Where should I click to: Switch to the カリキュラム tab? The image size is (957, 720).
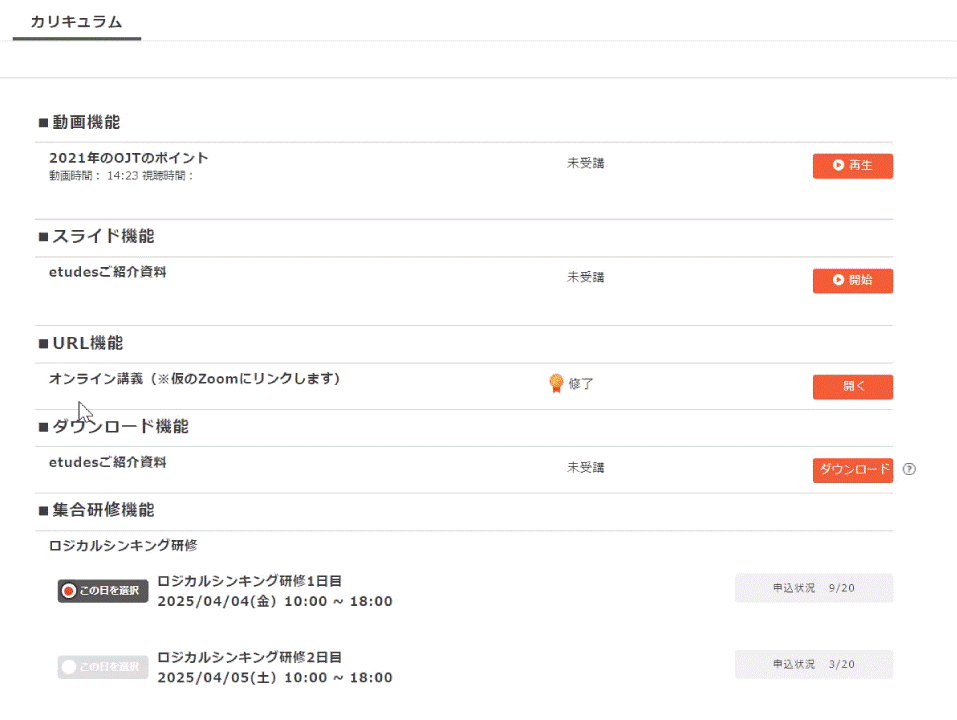click(x=76, y=22)
